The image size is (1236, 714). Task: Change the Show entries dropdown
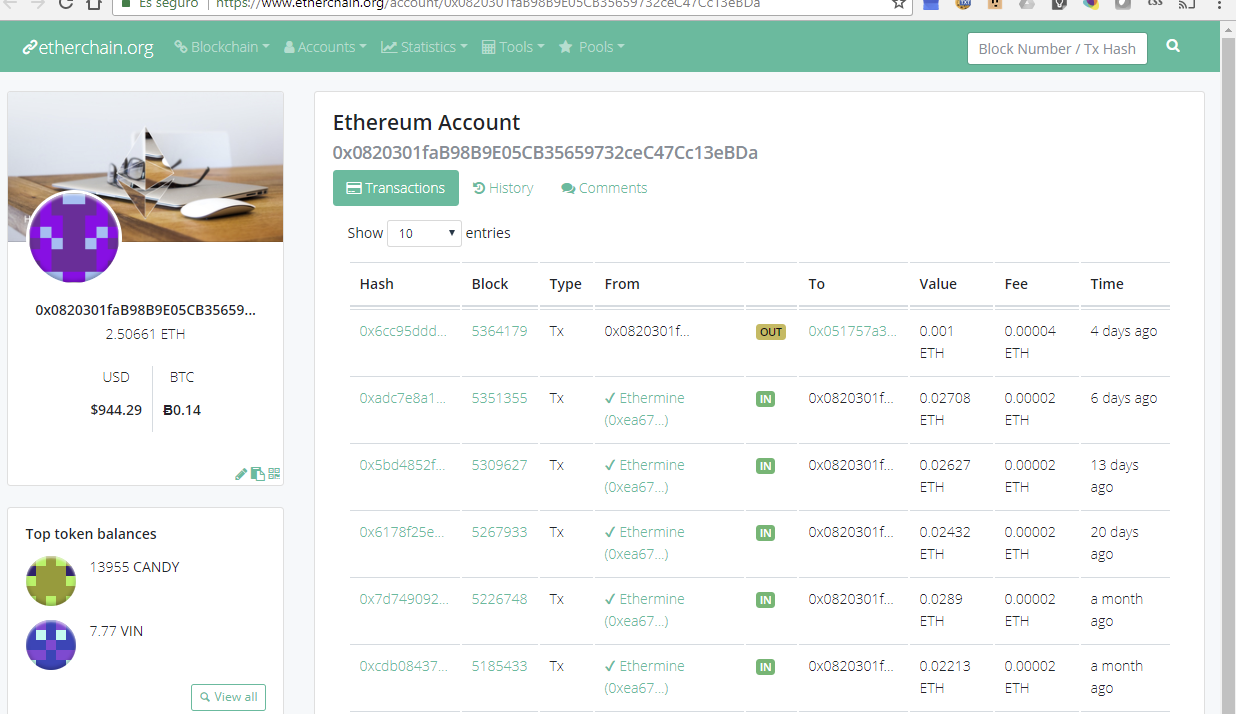tap(424, 233)
